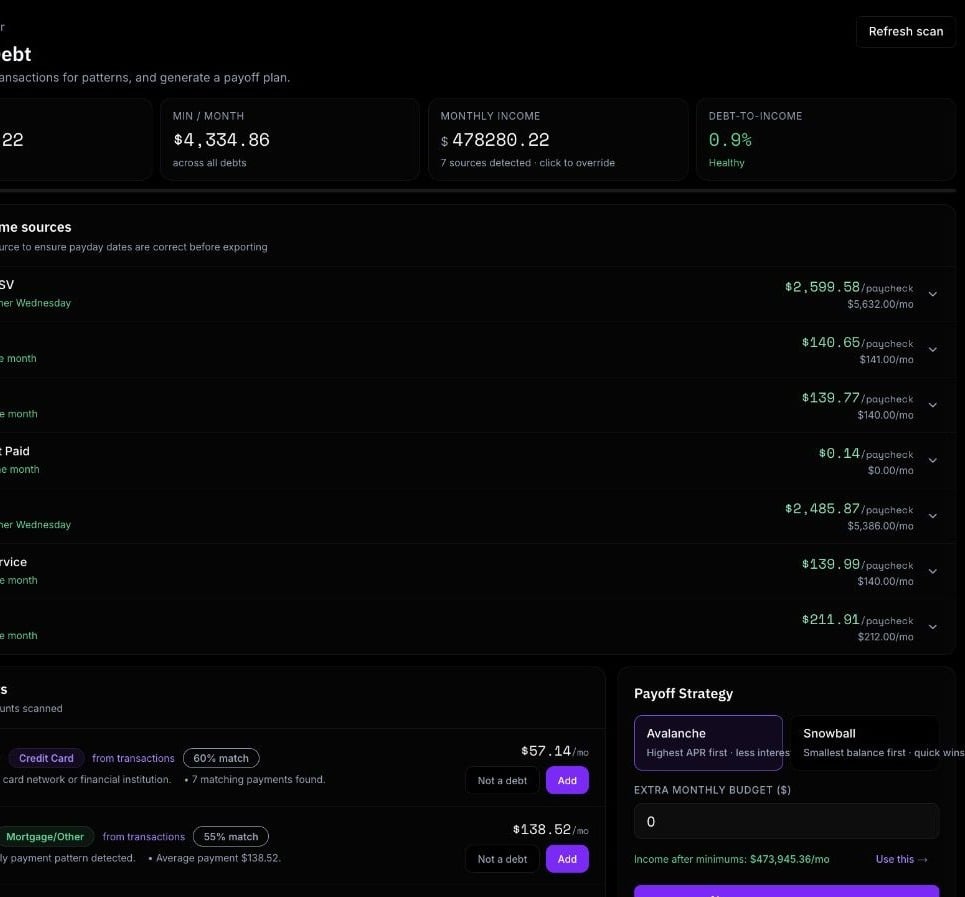Add the $57.14/mo credit card debt
965x897 pixels.
pos(567,780)
